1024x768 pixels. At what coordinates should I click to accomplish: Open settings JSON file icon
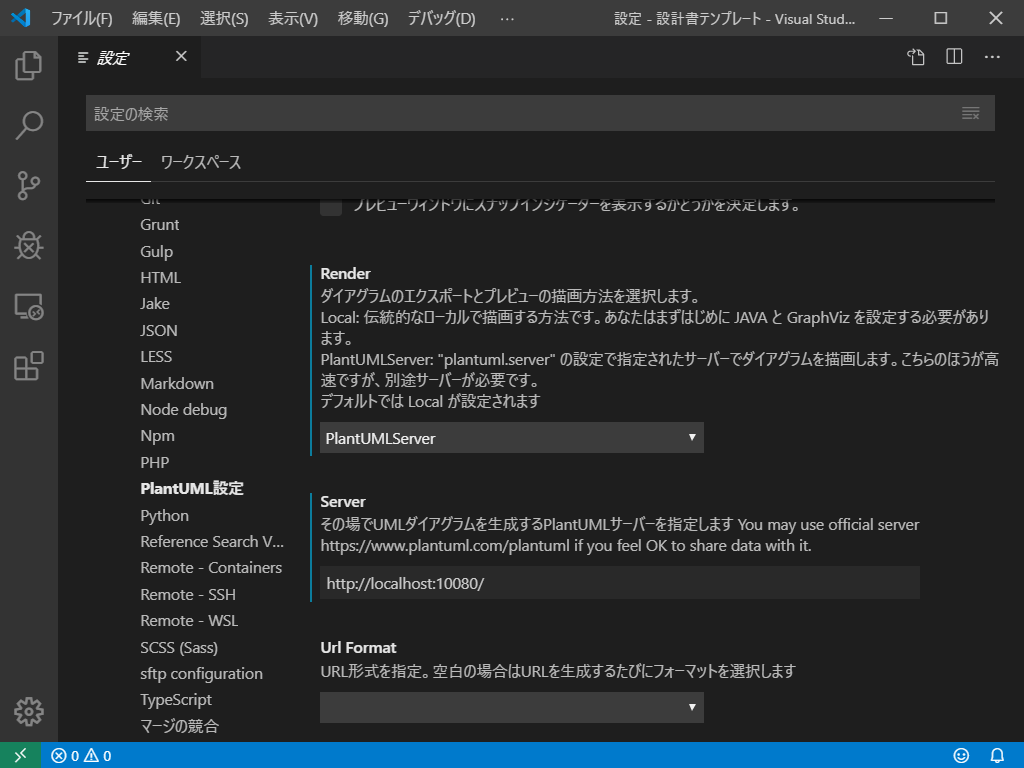pyautogui.click(x=916, y=57)
